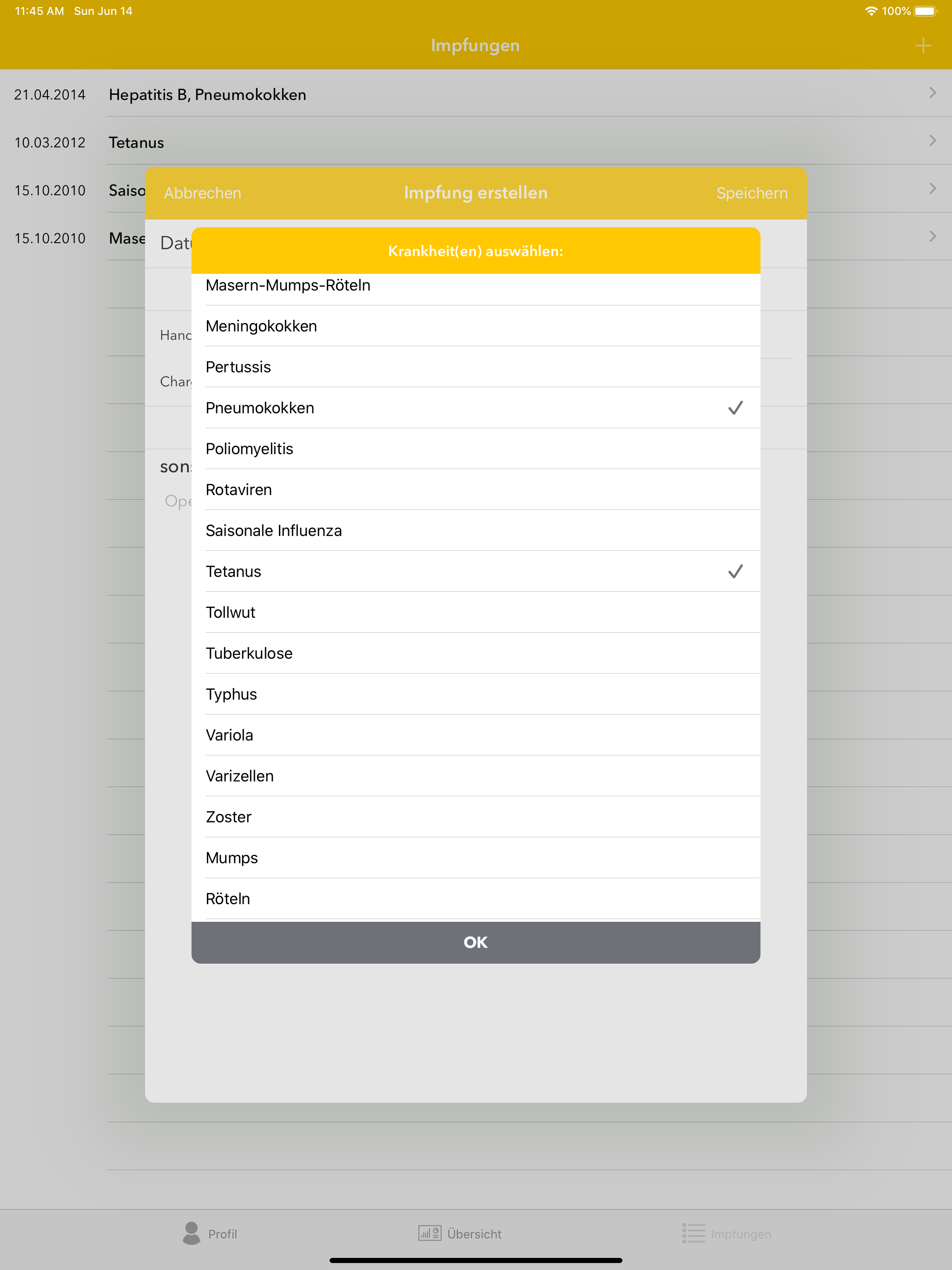Expand the 10.03.2012 Tetanus entry chevron
The width and height of the screenshot is (952, 1270).
click(932, 141)
